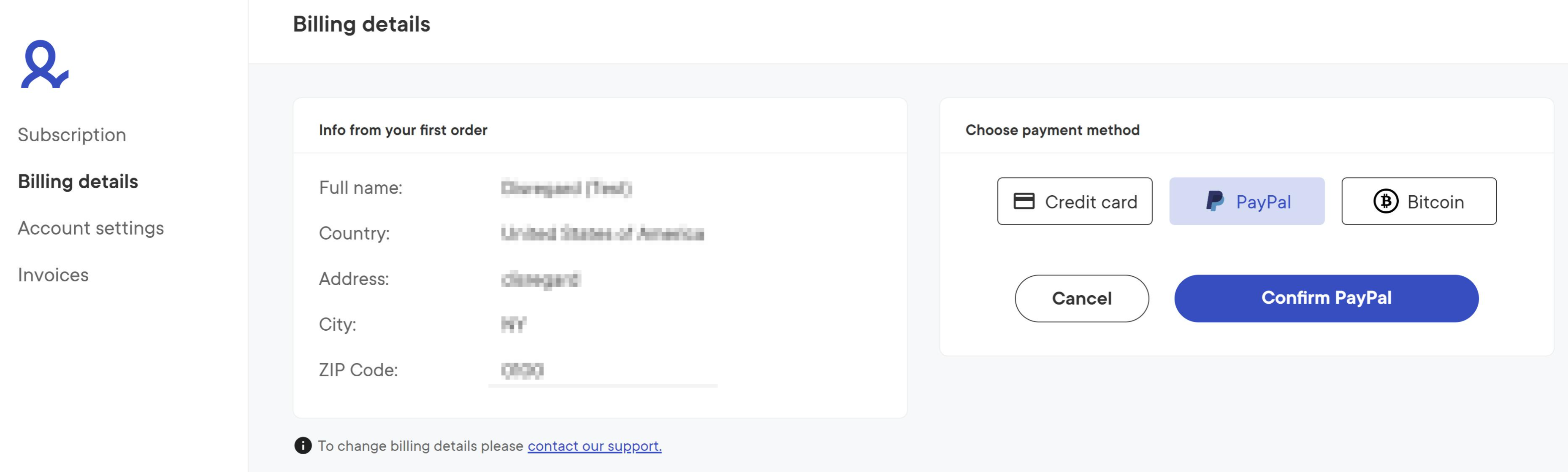Click the credit card icon
1568x472 pixels.
pyautogui.click(x=1024, y=201)
